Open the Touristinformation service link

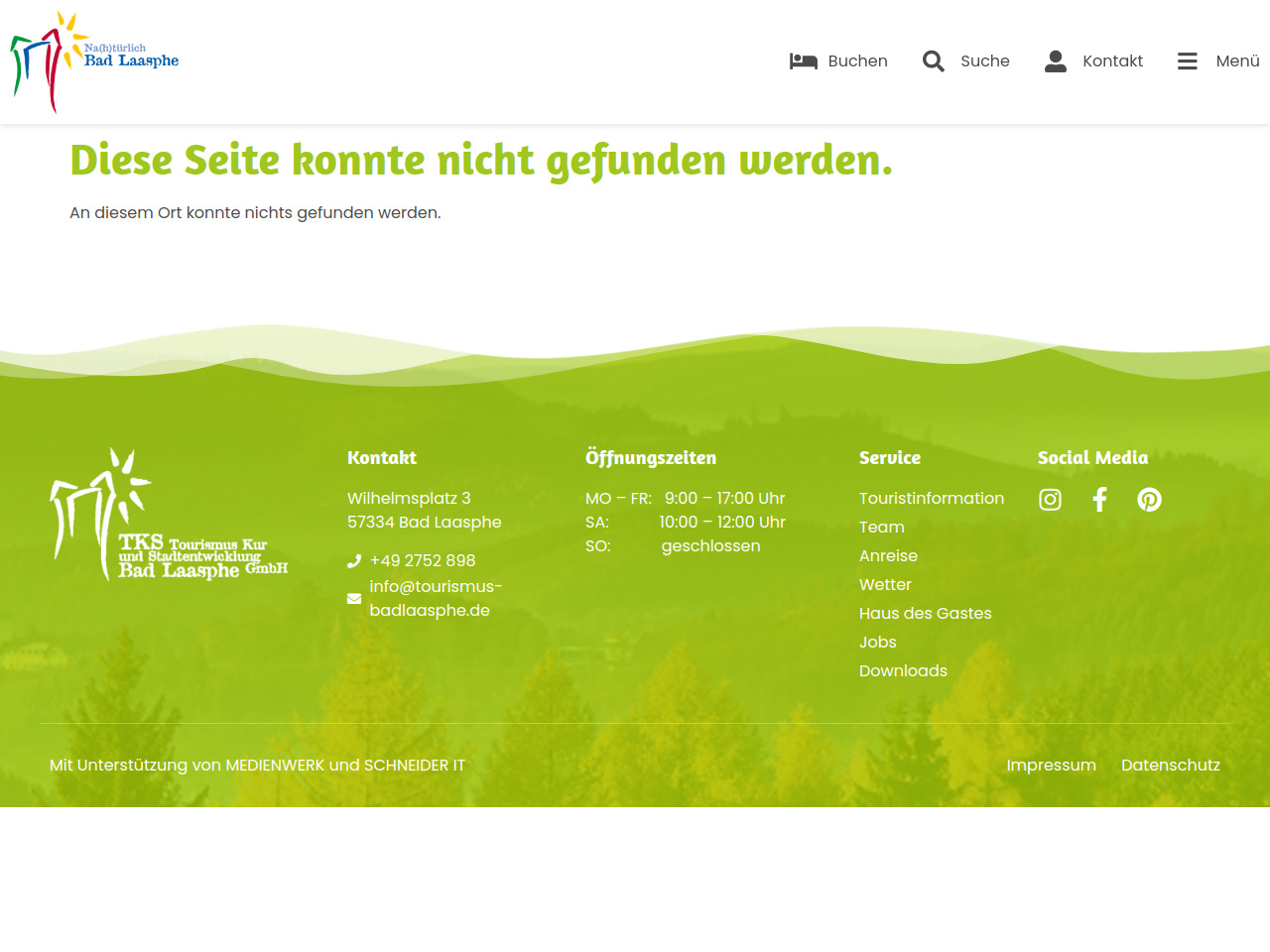(x=931, y=499)
